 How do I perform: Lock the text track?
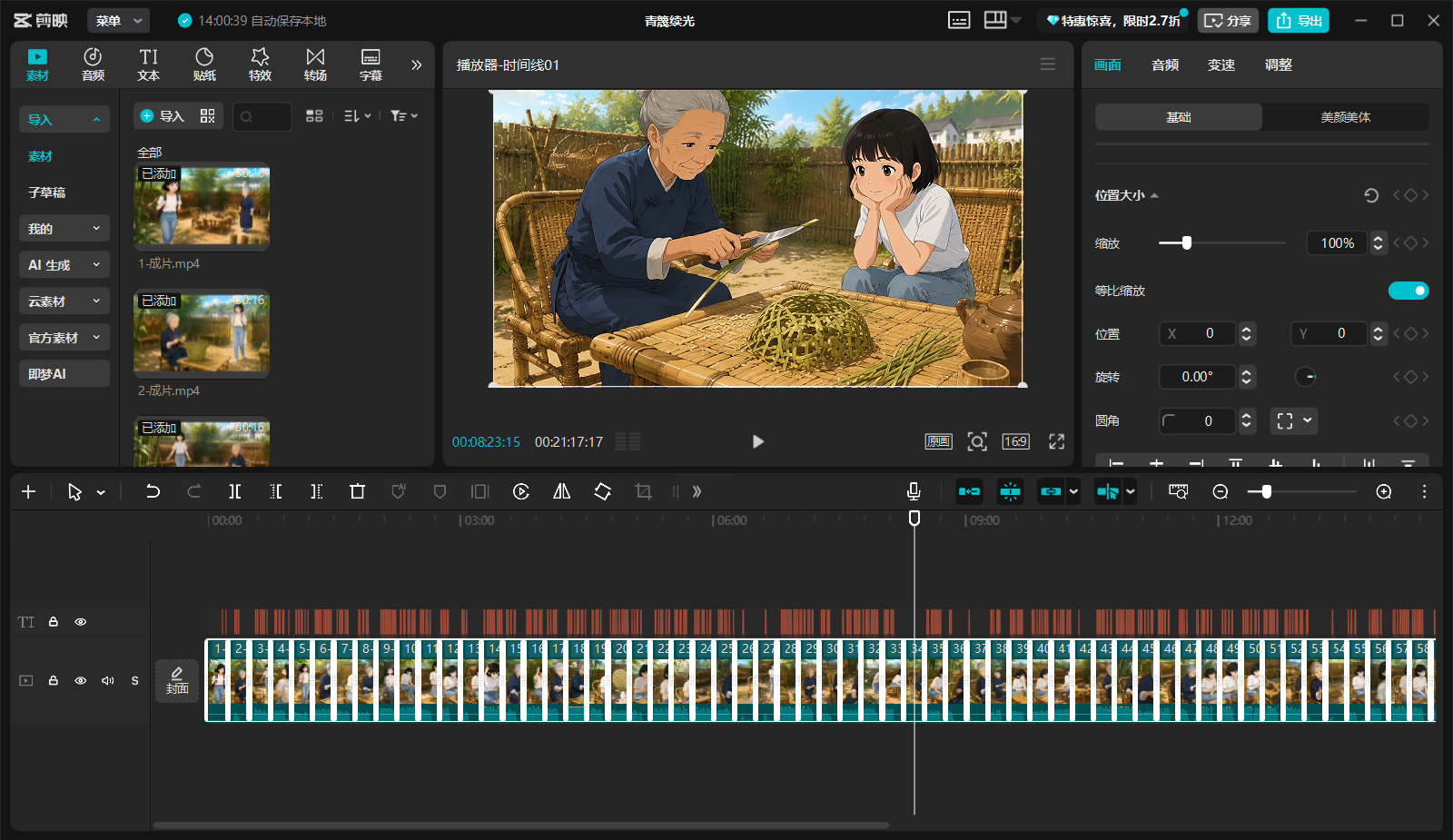54,622
